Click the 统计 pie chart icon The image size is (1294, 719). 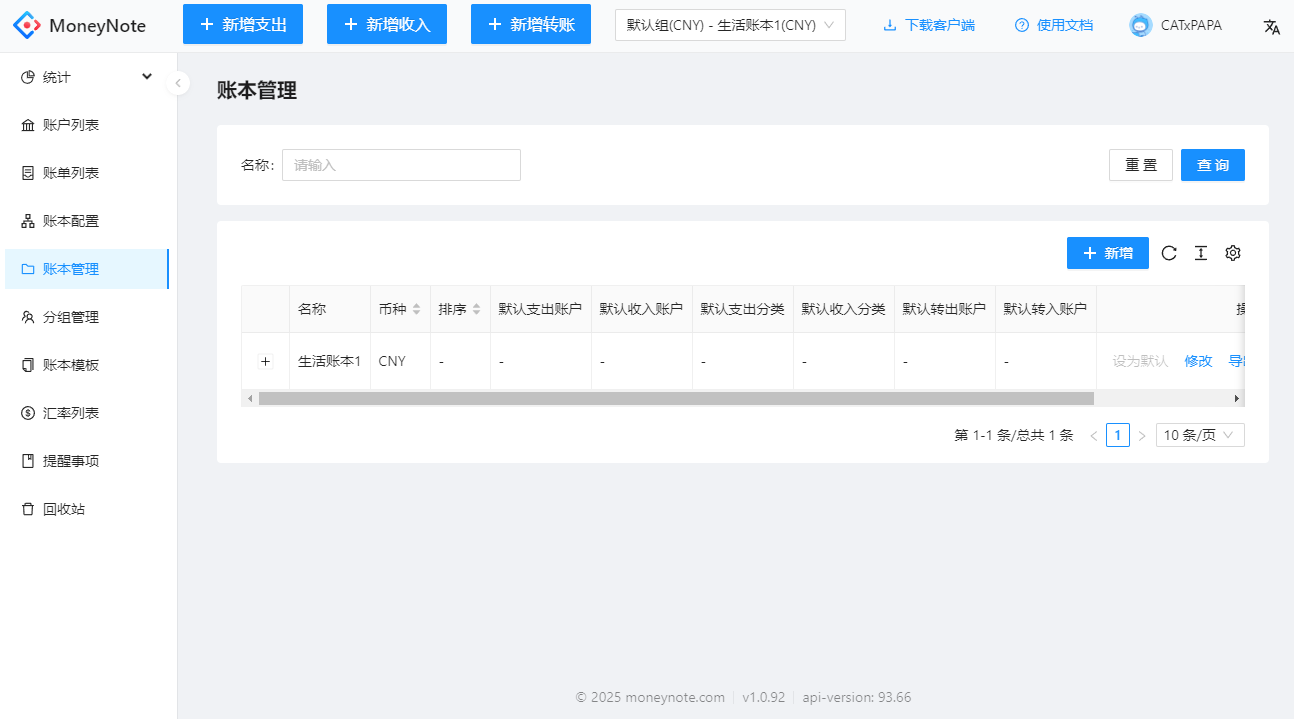coord(28,77)
